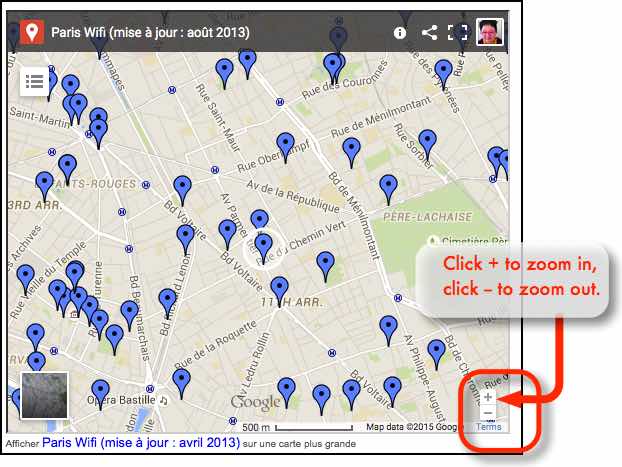The width and height of the screenshot is (622, 467).
Task: Click the music note icon by Opéra Bastille
Action: pos(163,400)
